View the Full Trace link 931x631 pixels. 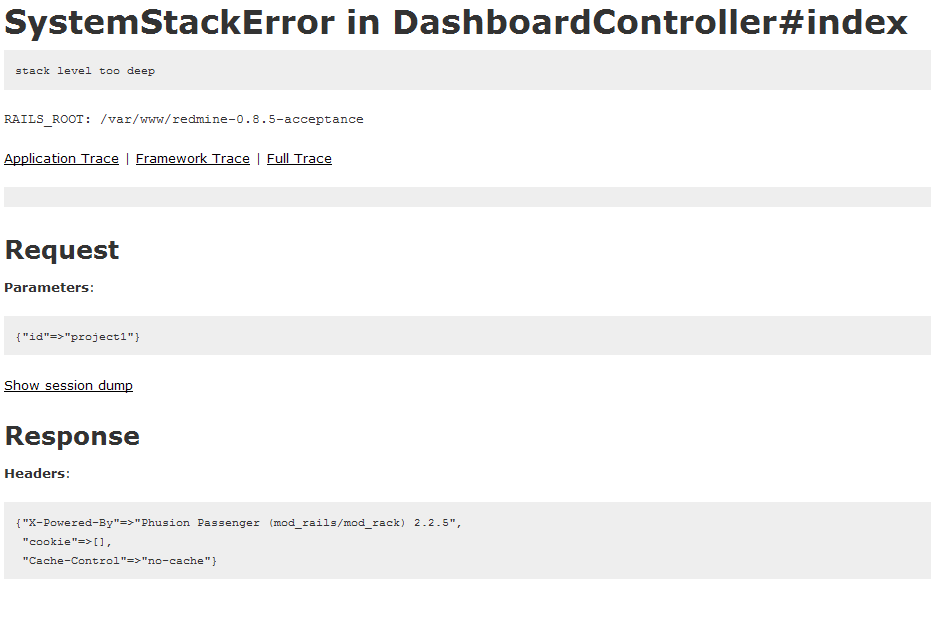[299, 158]
